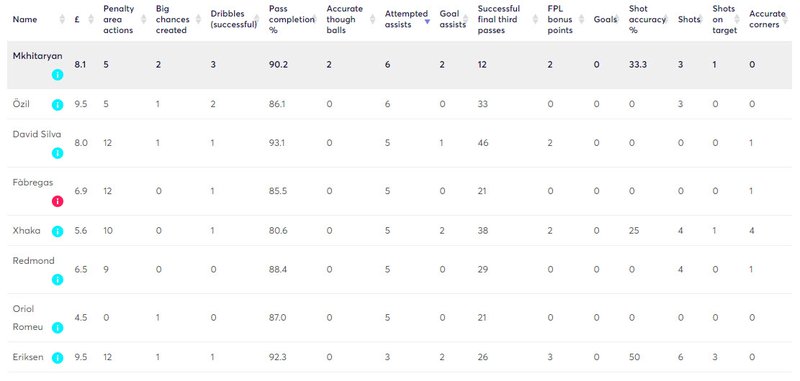The image size is (800, 381).
Task: Sort by £ price column arrows
Action: [x=91, y=20]
